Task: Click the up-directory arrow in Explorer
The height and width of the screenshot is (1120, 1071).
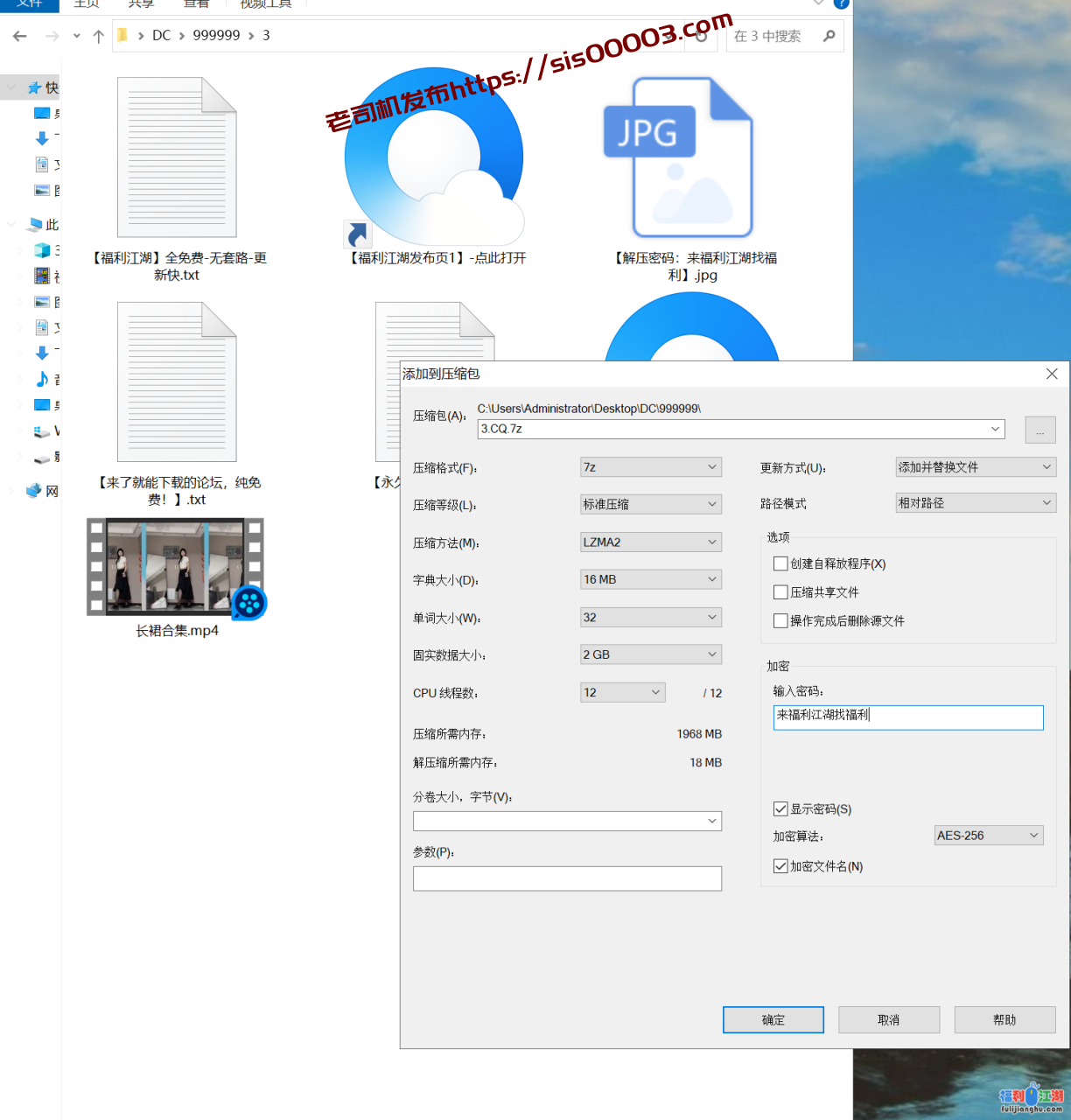Action: click(98, 36)
